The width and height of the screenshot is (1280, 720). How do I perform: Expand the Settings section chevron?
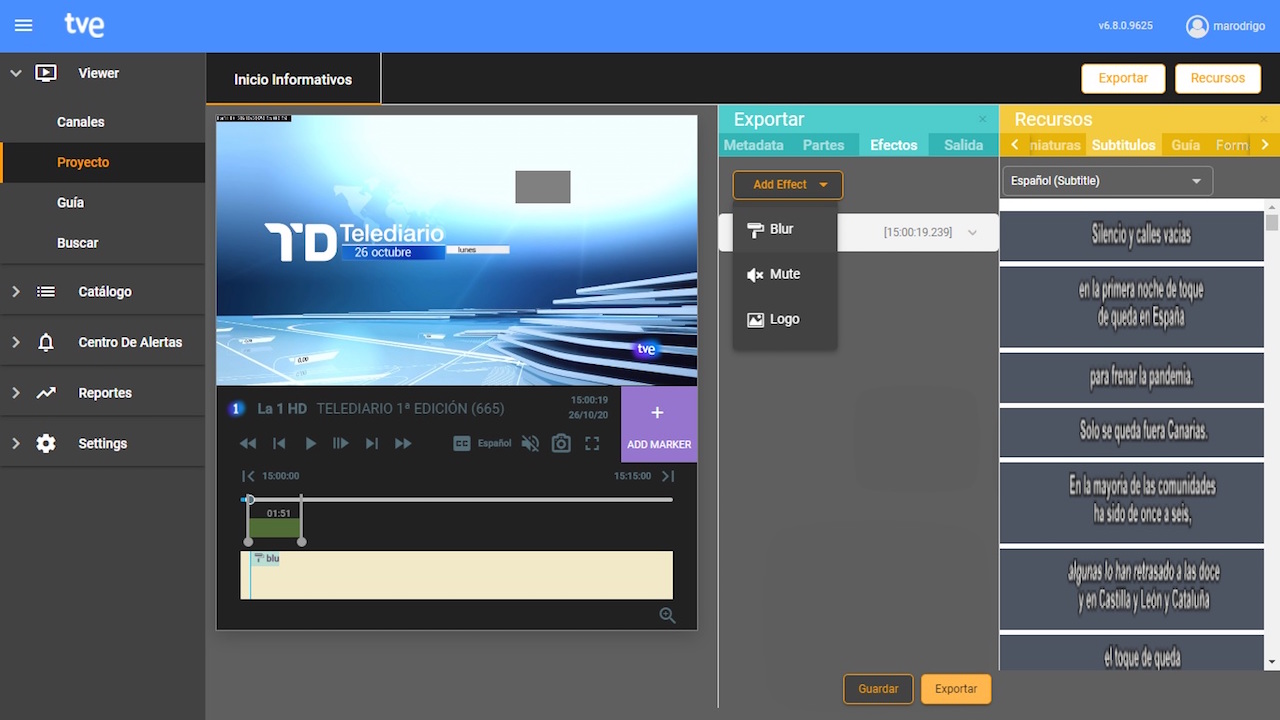click(16, 443)
